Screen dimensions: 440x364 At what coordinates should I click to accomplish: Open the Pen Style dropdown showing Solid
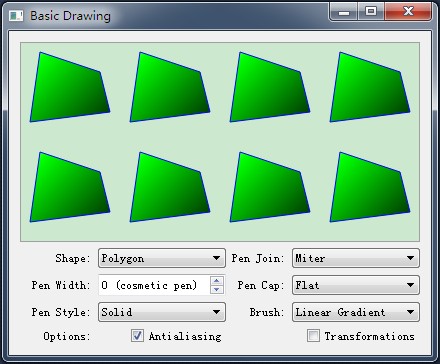162,312
